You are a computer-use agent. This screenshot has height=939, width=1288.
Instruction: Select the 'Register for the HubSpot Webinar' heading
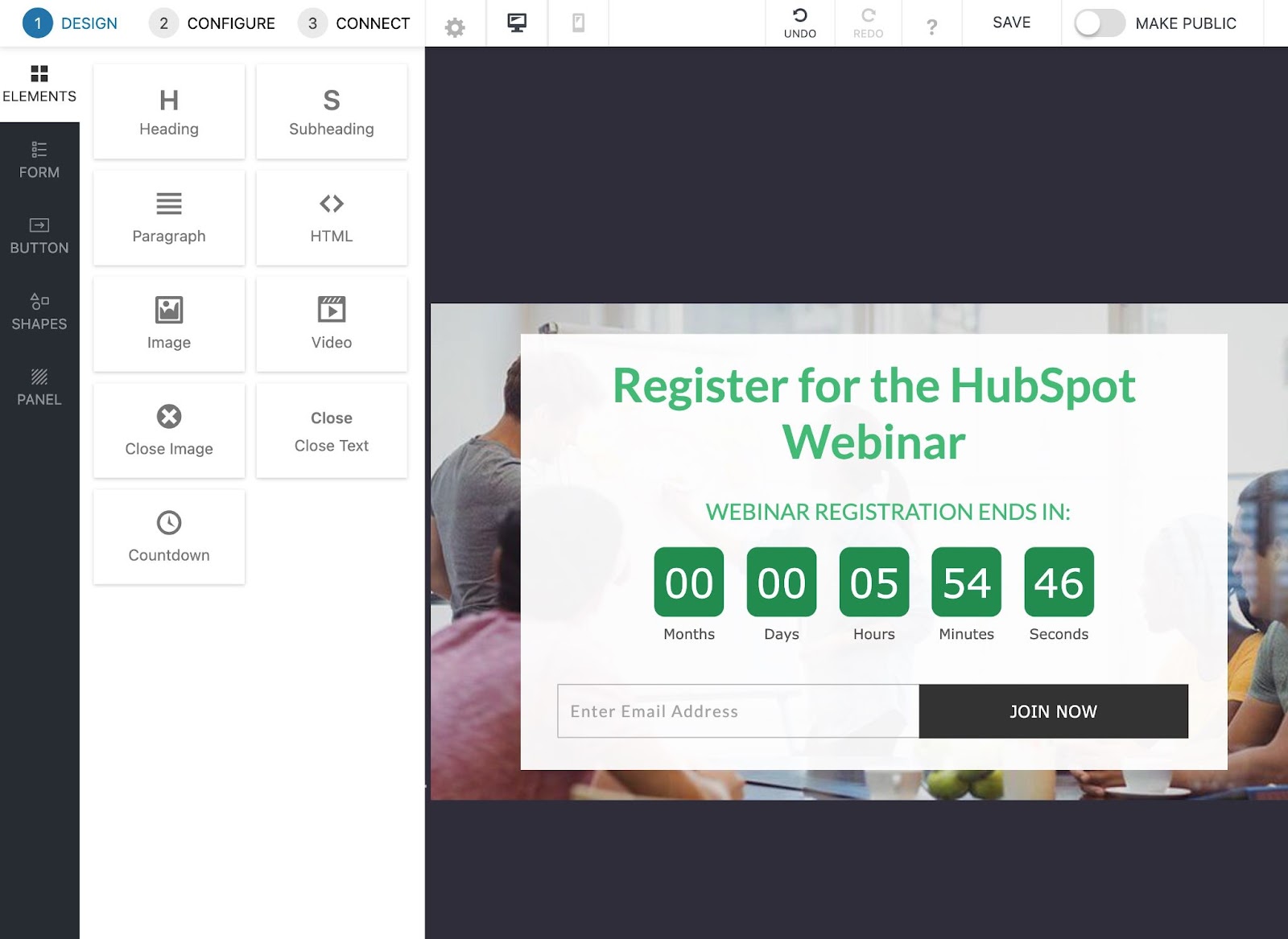pos(874,414)
